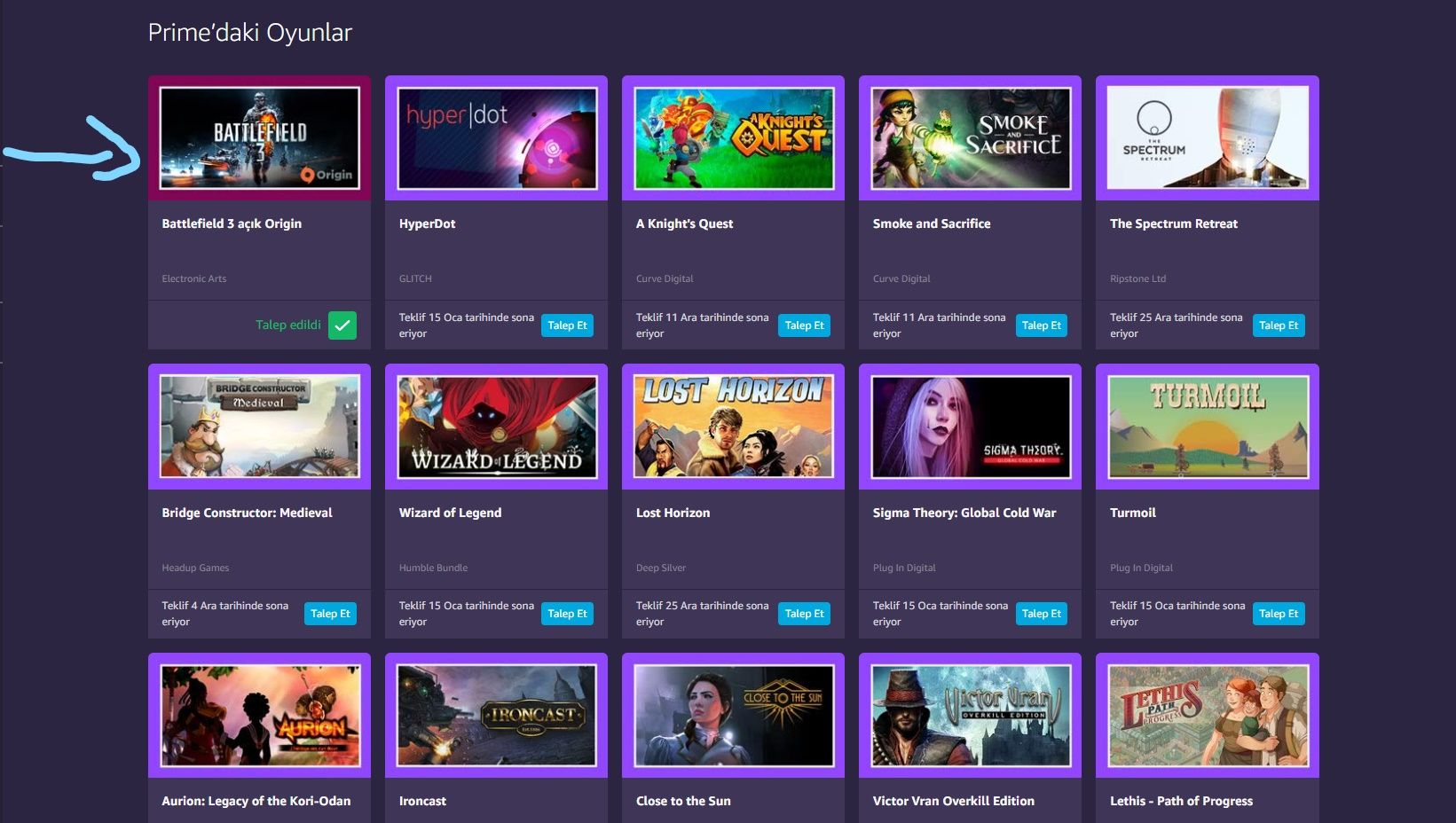Claim Bridge Constructor: Medieval offer
Image resolution: width=1456 pixels, height=823 pixels.
point(331,614)
